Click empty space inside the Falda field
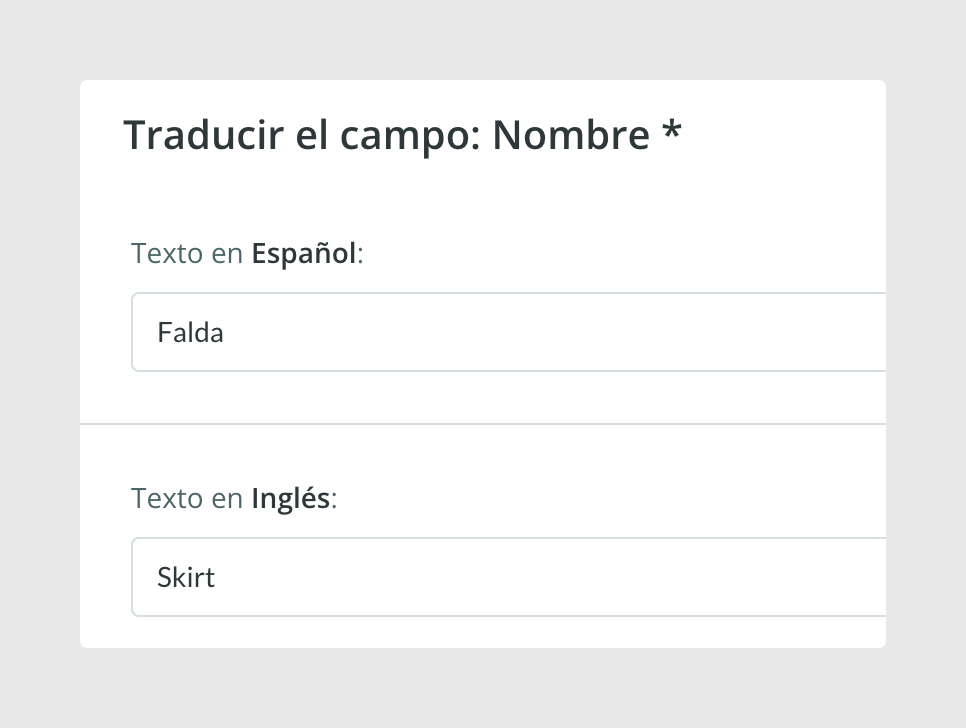Image resolution: width=966 pixels, height=728 pixels. coord(554,332)
